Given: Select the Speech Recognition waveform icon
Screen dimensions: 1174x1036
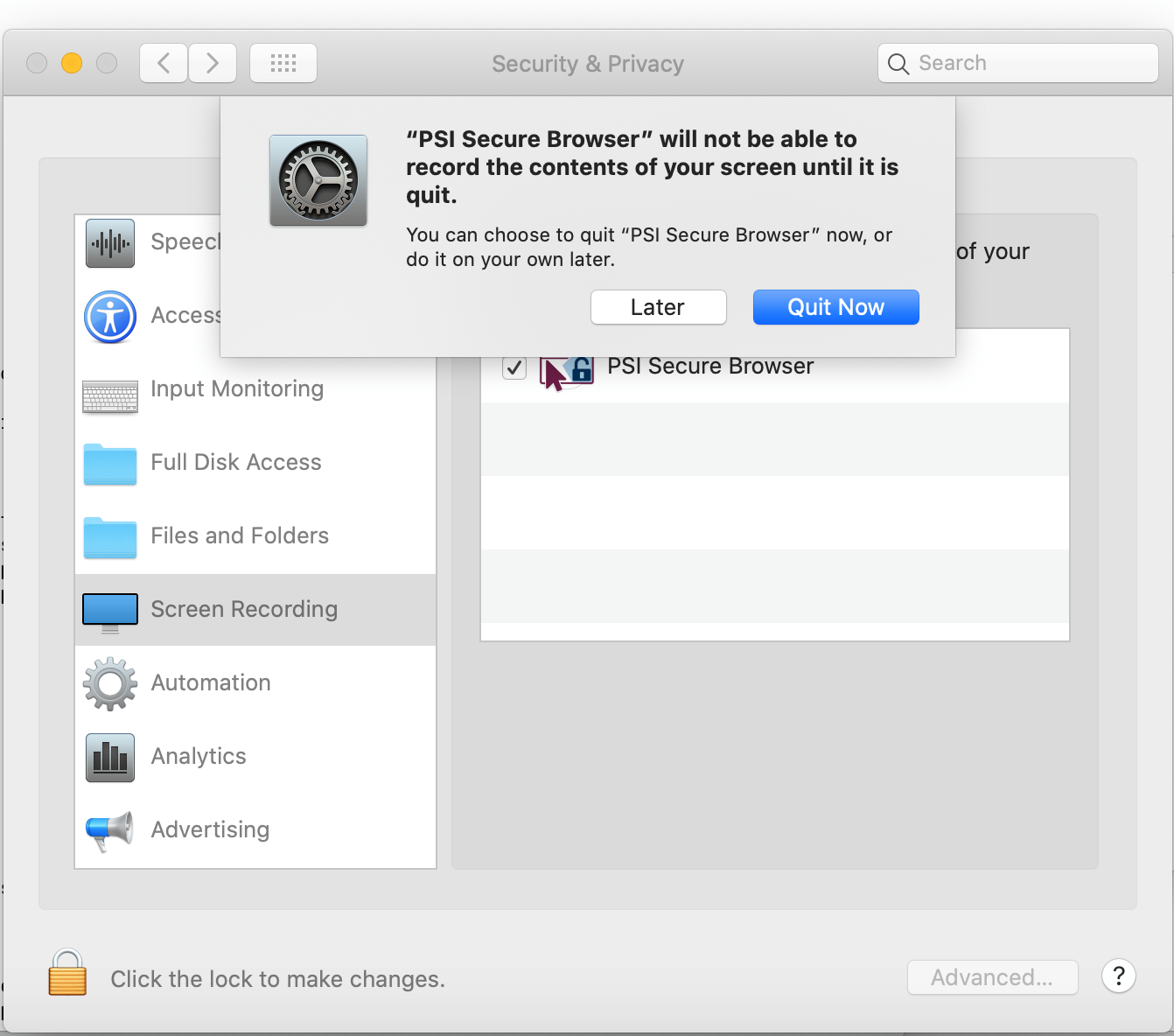Looking at the screenshot, I should 110,243.
